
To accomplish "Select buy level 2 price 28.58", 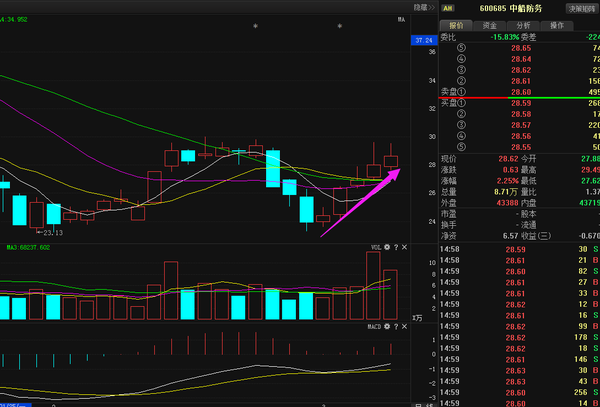I will pyautogui.click(x=521, y=114).
